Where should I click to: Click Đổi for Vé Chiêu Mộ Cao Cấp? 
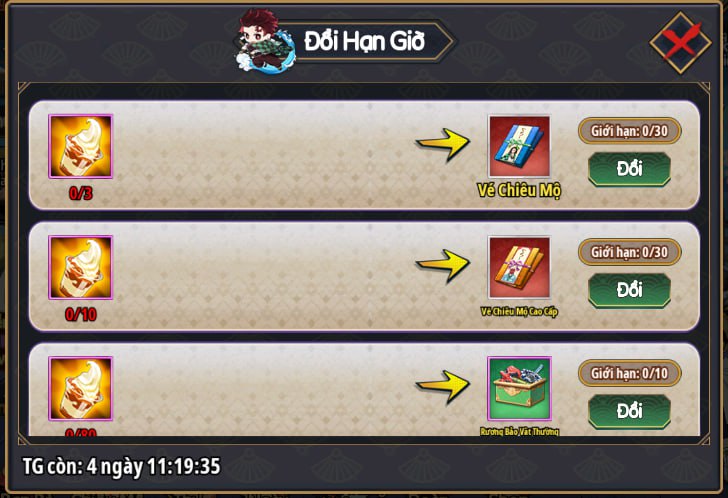pos(630,290)
